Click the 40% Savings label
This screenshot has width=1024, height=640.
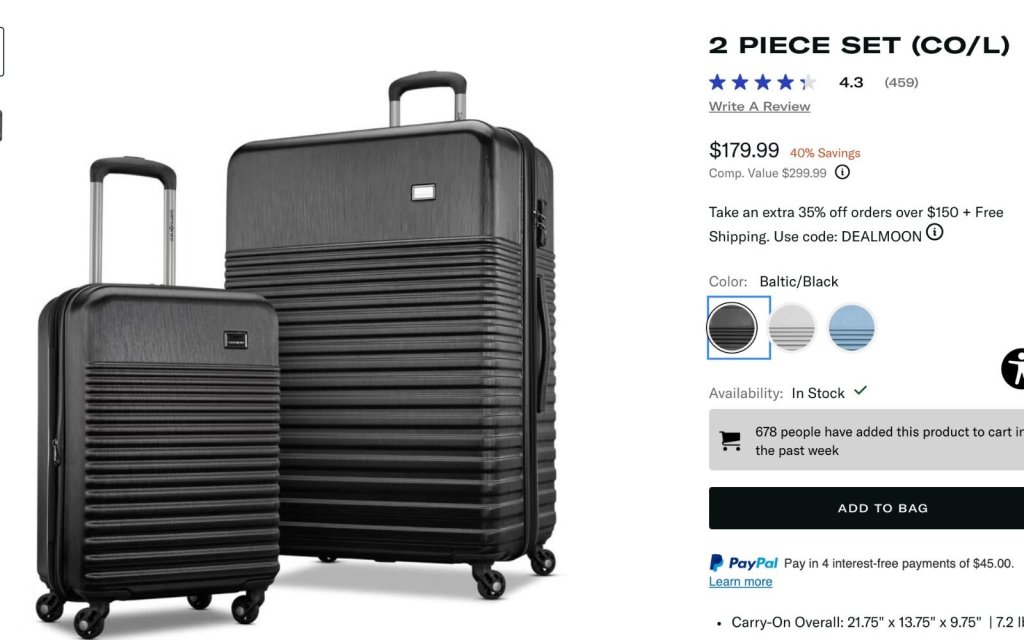point(825,153)
